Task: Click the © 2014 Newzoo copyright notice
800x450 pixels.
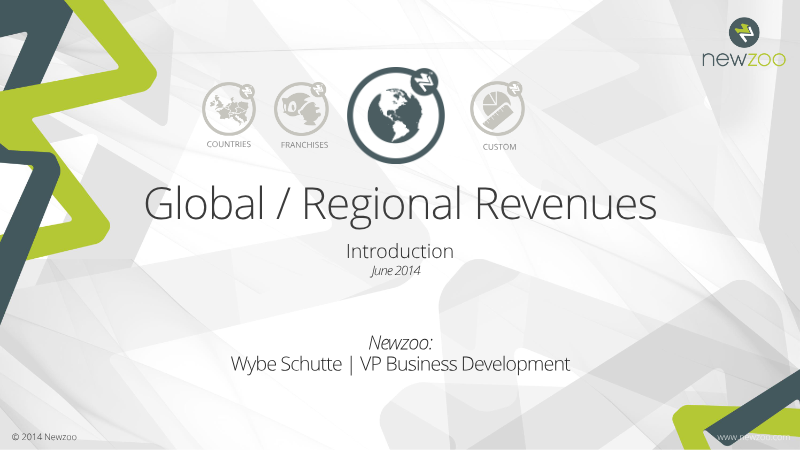Action: 44,437
